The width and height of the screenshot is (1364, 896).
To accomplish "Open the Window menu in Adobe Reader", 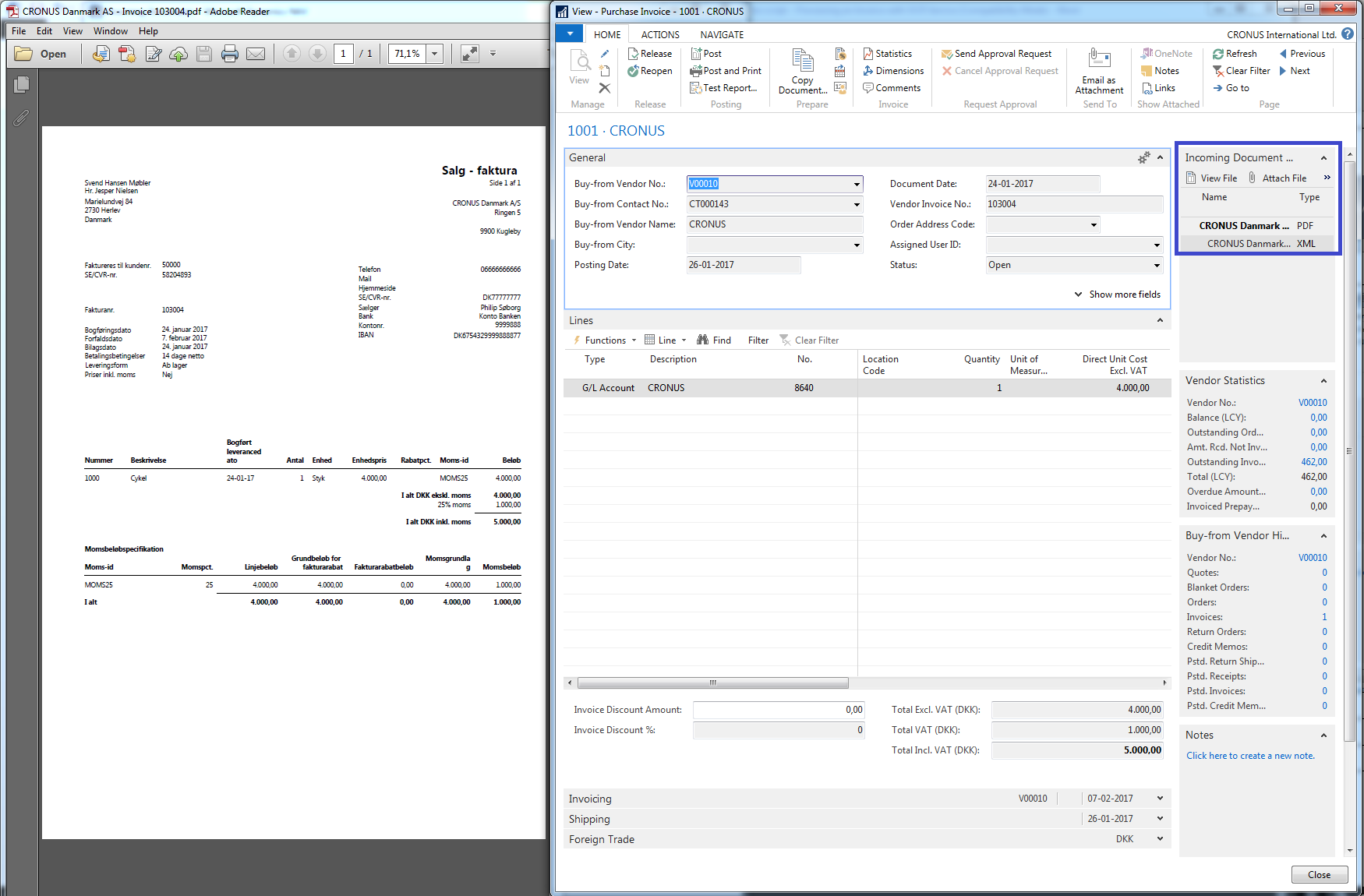I will 110,31.
